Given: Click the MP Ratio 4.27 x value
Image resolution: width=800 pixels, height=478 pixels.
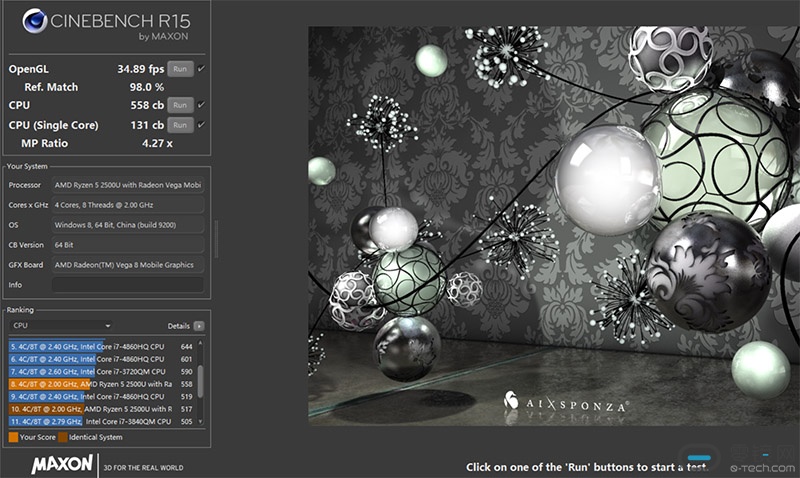Looking at the screenshot, I should pyautogui.click(x=157, y=143).
